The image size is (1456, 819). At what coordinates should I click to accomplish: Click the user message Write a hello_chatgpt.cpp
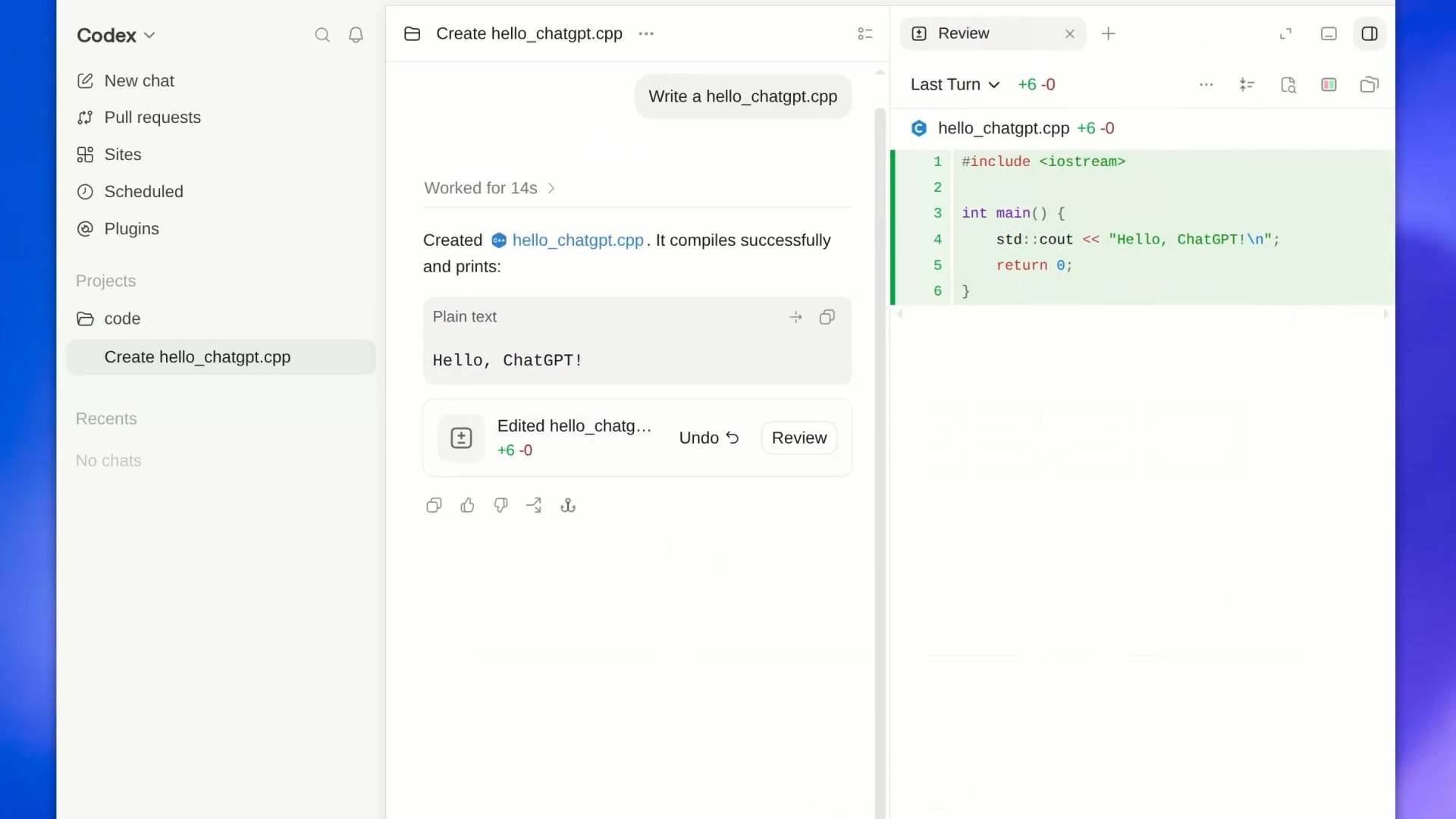pyautogui.click(x=742, y=97)
